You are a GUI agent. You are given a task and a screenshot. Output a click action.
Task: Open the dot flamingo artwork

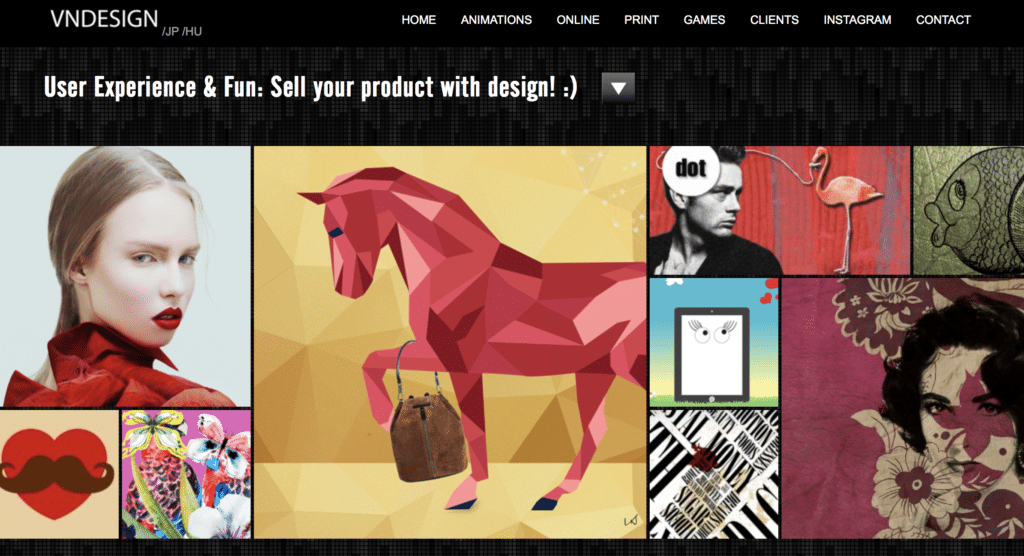779,210
